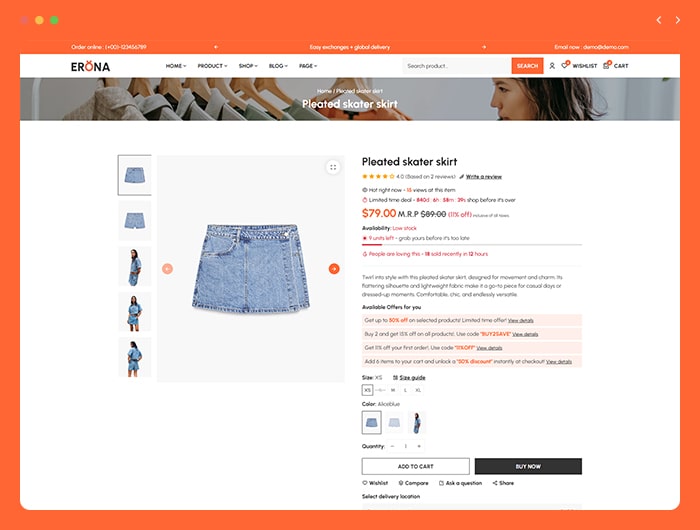Viewport: 700px width, 530px height.
Task: Open the Wishlist heart icon in header
Action: click(565, 66)
